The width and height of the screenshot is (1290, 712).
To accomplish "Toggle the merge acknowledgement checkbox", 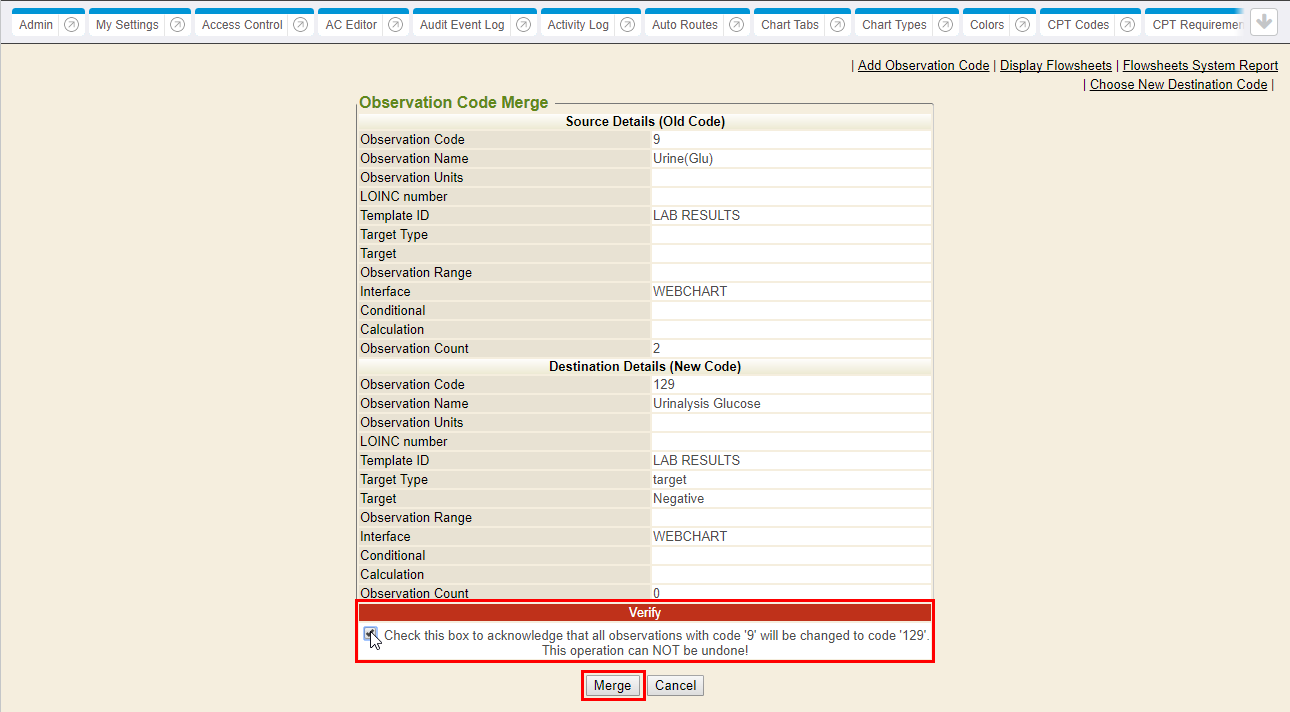I will pyautogui.click(x=371, y=634).
